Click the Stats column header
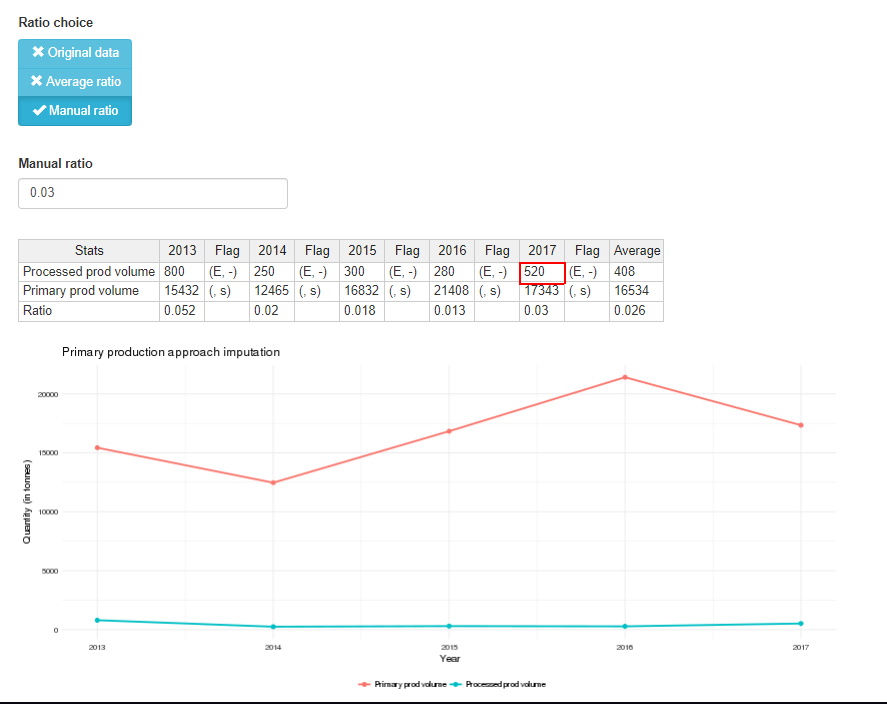The height and width of the screenshot is (704, 887). coord(89,251)
